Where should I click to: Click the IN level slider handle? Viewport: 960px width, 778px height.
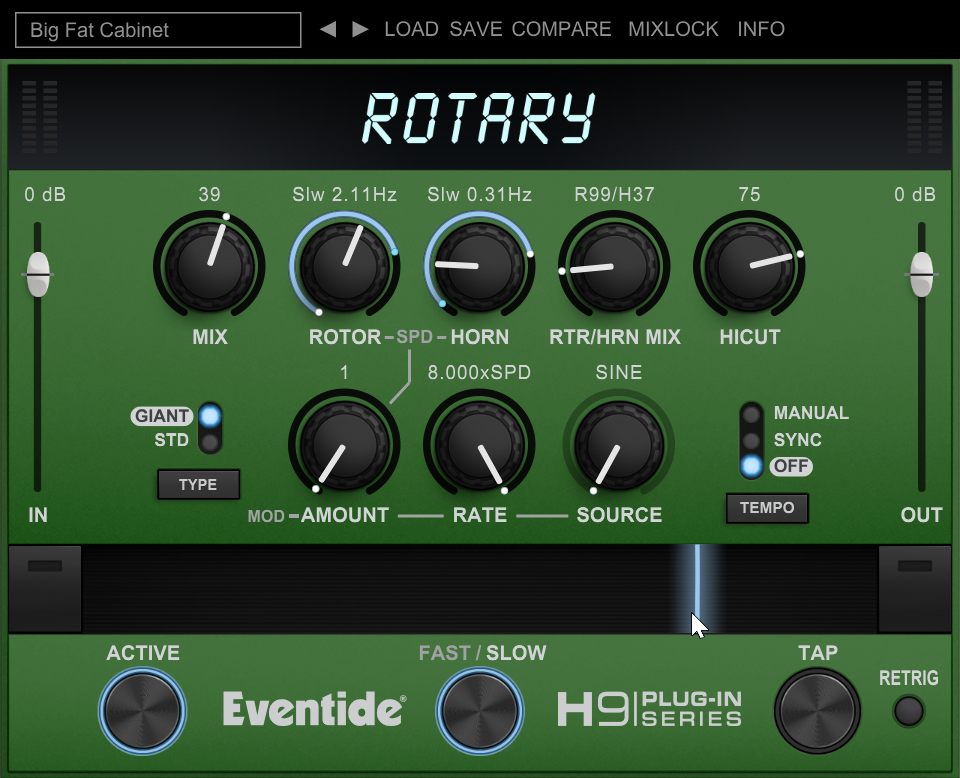click(38, 274)
